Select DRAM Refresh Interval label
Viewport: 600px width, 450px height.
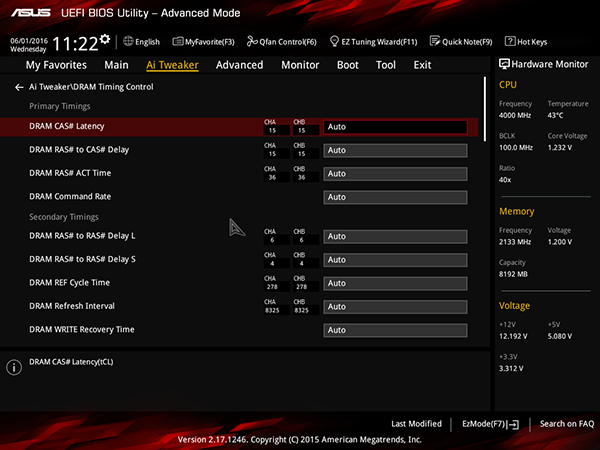click(72, 306)
